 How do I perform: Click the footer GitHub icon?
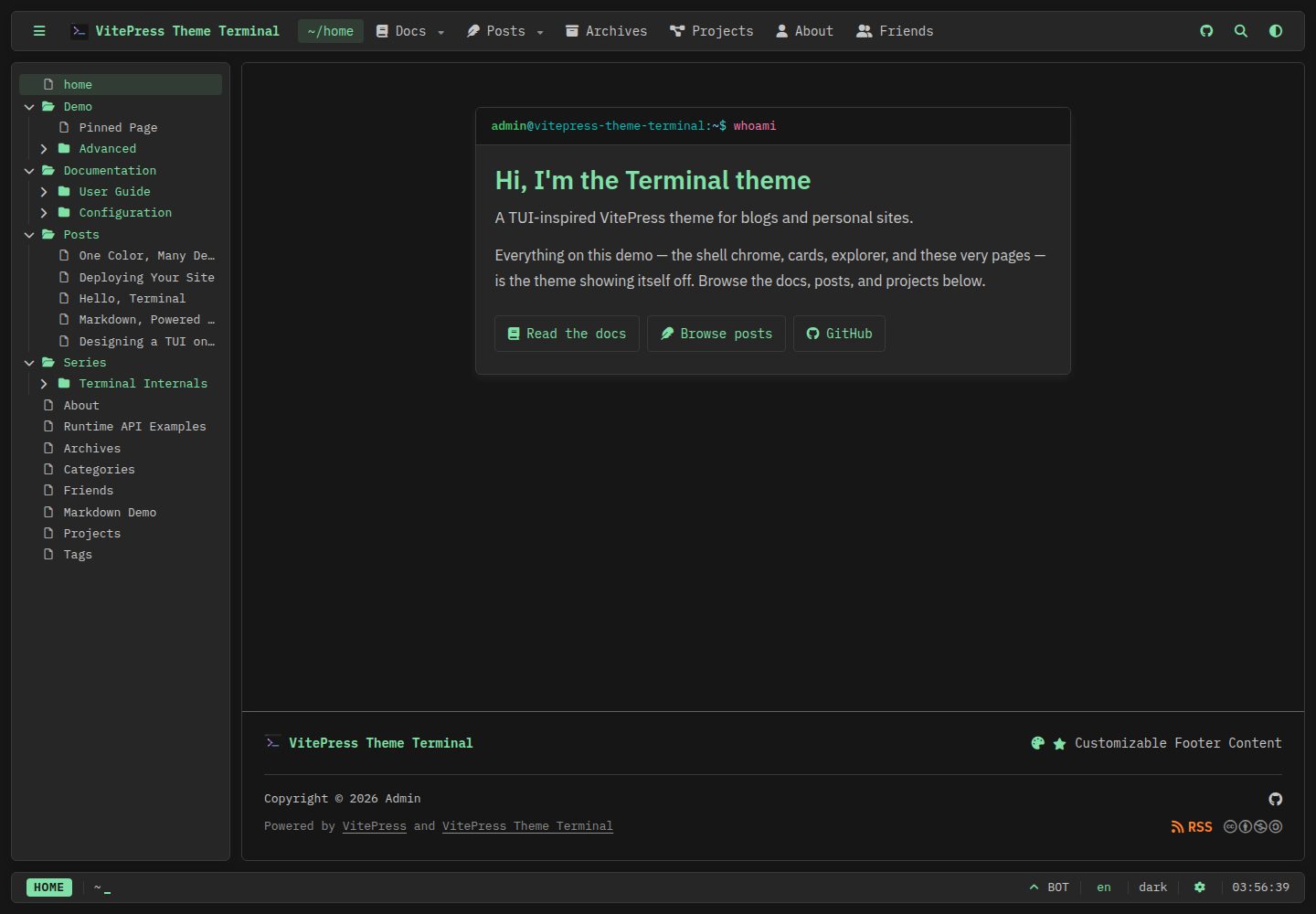[1276, 799]
